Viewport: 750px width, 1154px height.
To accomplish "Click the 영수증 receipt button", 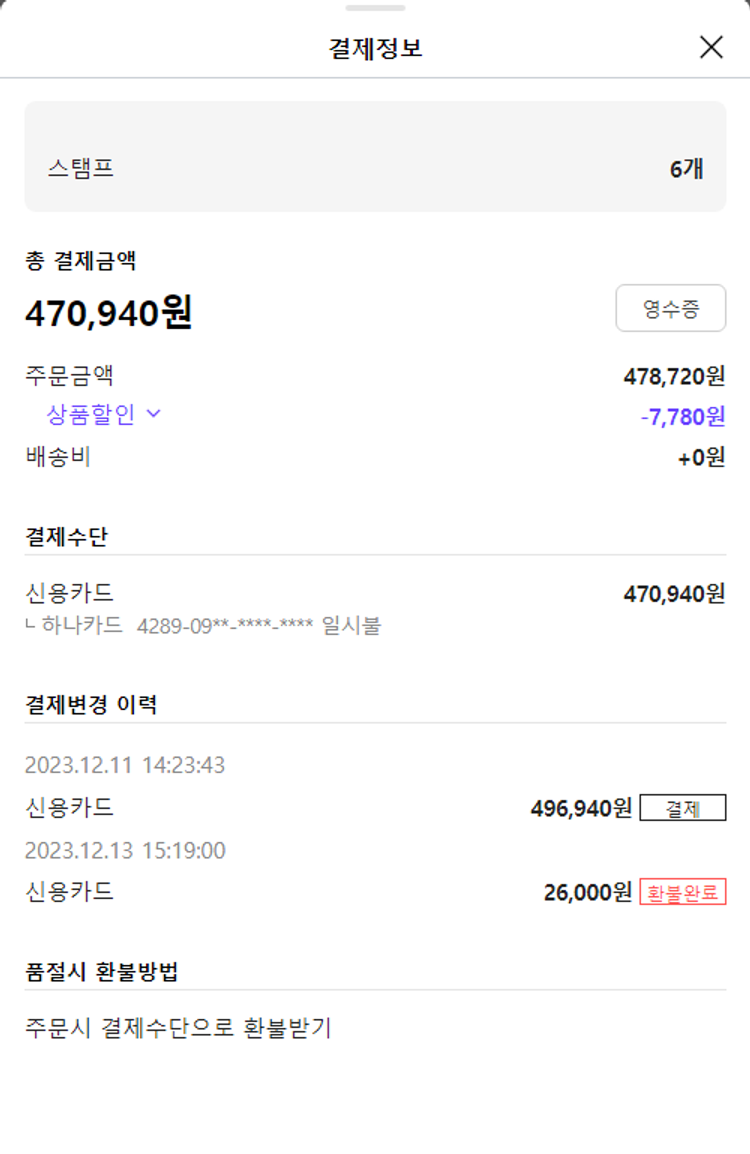I will 670,309.
